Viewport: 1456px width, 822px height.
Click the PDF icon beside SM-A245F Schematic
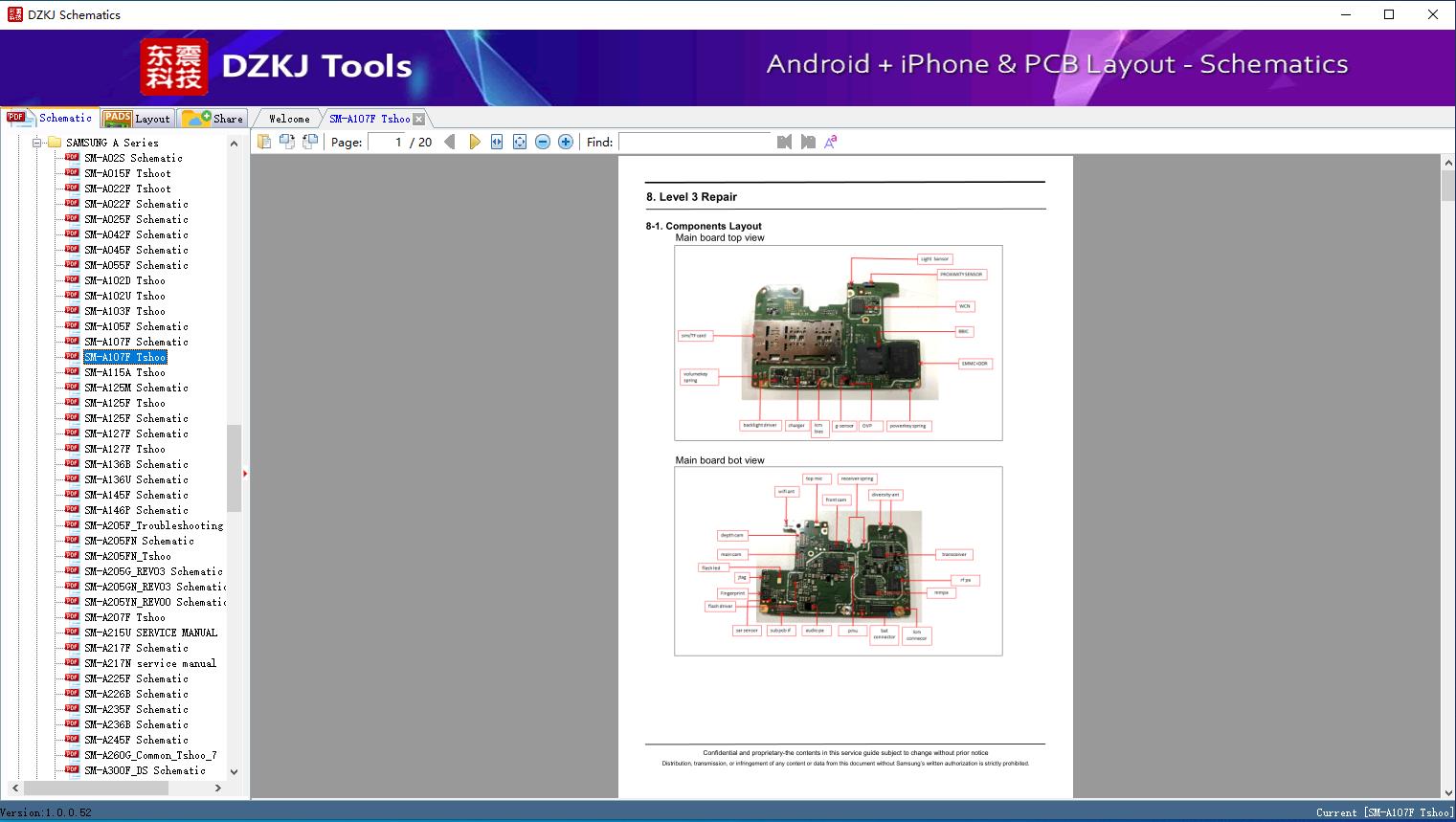click(72, 739)
